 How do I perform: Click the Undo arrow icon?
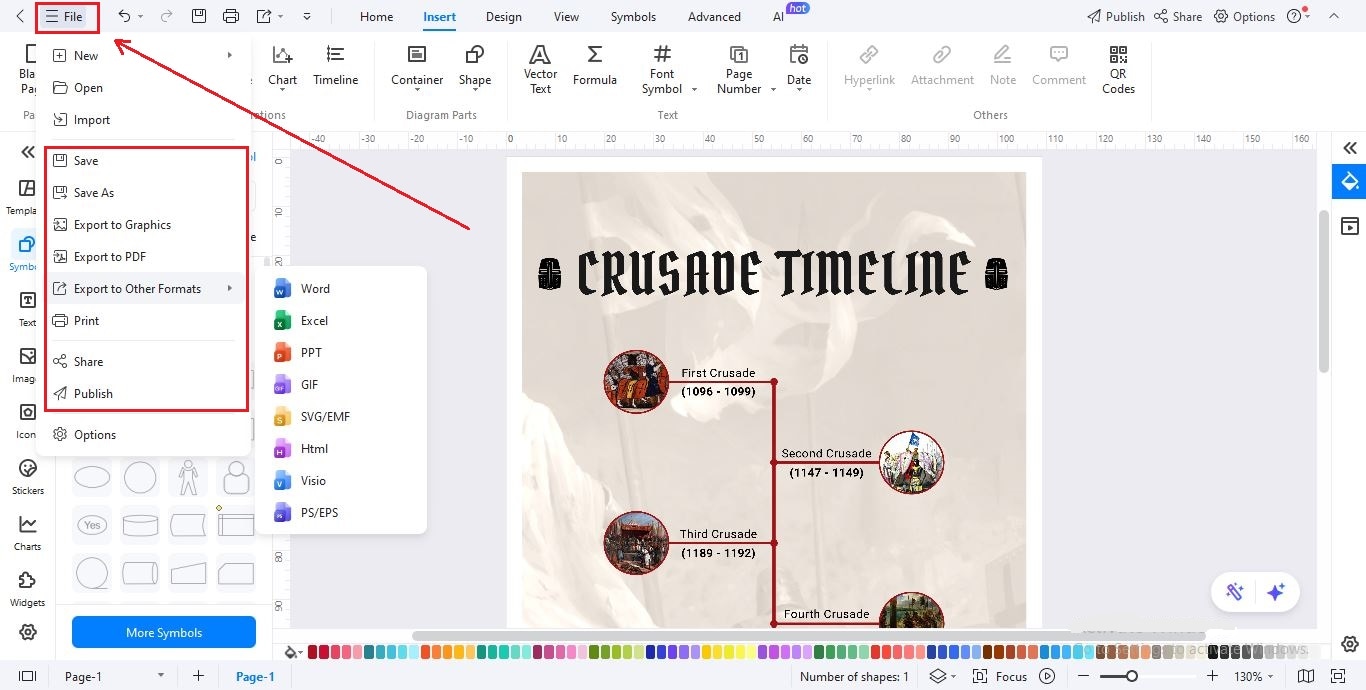(x=124, y=16)
